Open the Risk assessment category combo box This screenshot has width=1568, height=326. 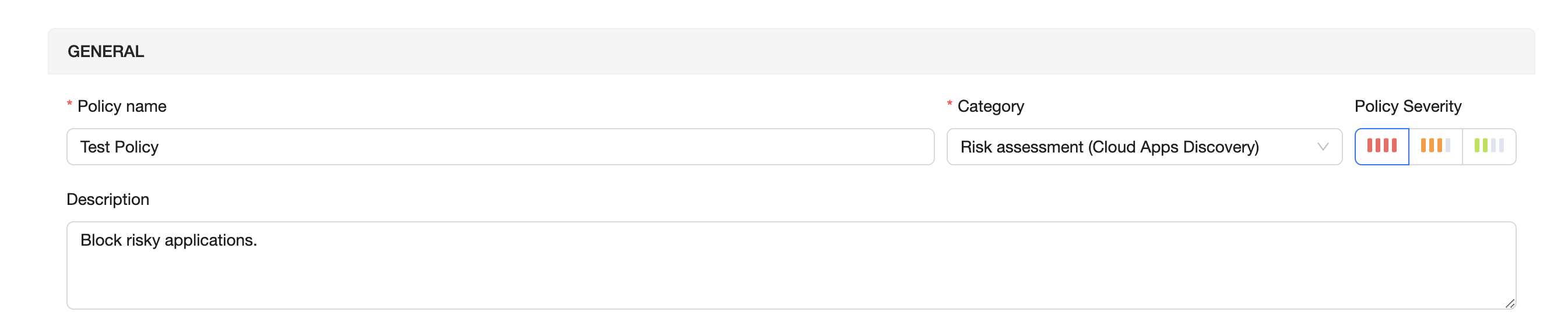[x=1132, y=147]
